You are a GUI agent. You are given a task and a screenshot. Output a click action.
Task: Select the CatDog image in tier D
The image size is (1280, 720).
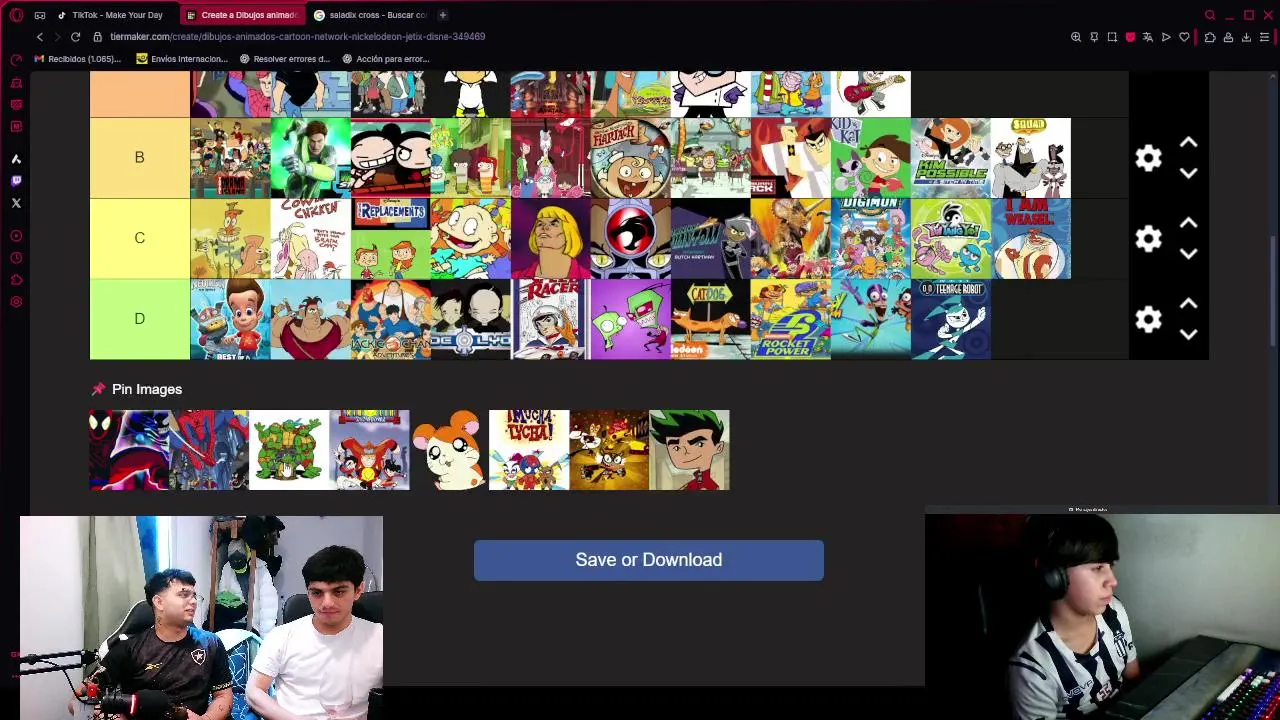(x=711, y=319)
